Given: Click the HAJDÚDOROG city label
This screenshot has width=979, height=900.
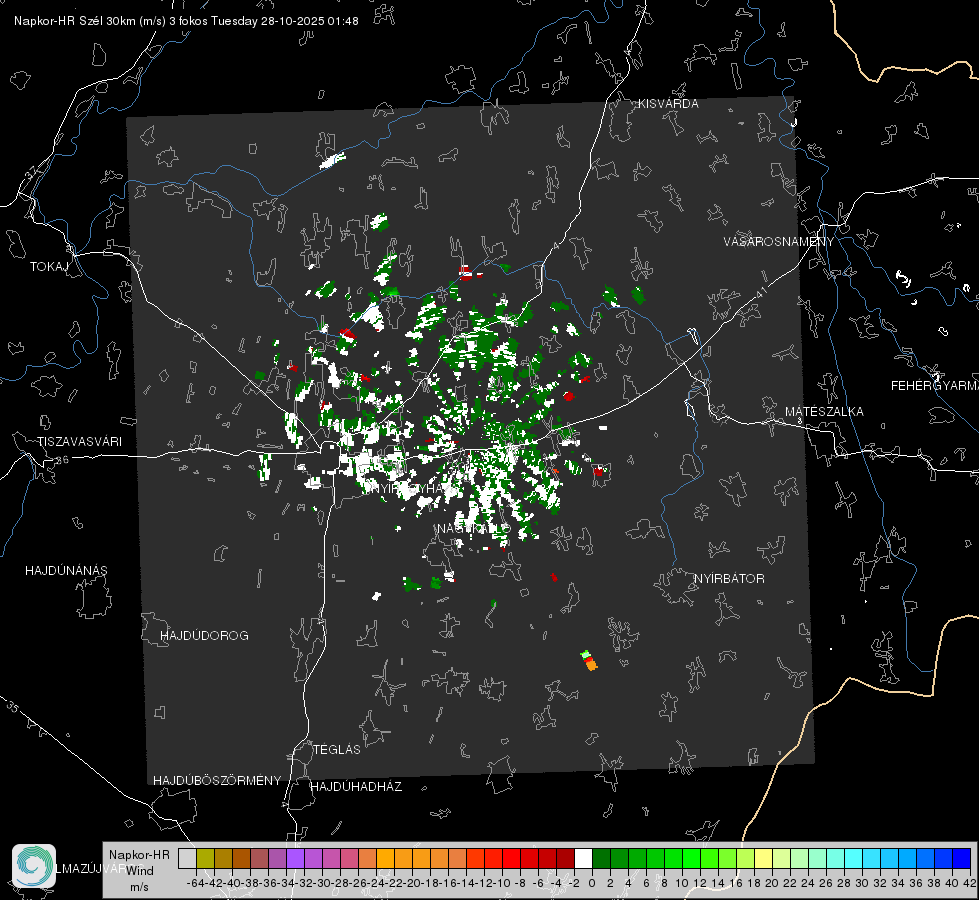Looking at the screenshot, I should pyautogui.click(x=204, y=636).
